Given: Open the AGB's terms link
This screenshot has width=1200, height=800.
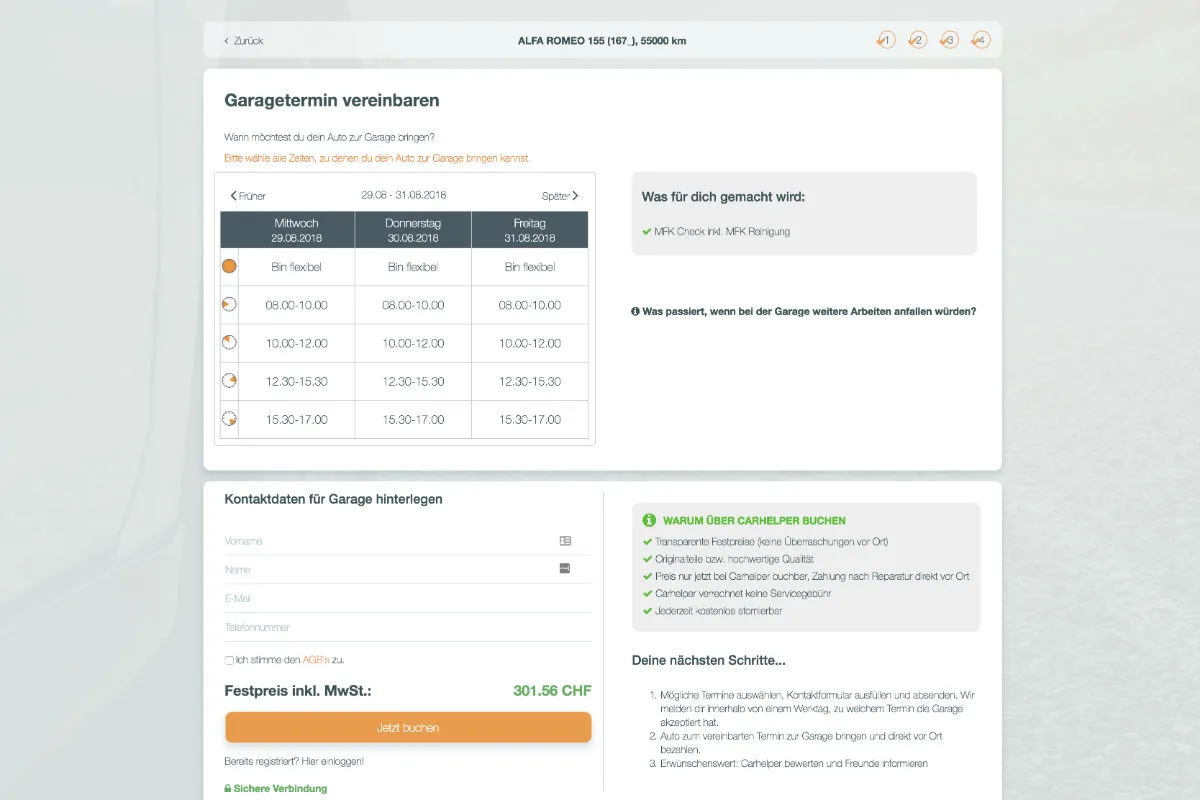Looking at the screenshot, I should coord(316,660).
